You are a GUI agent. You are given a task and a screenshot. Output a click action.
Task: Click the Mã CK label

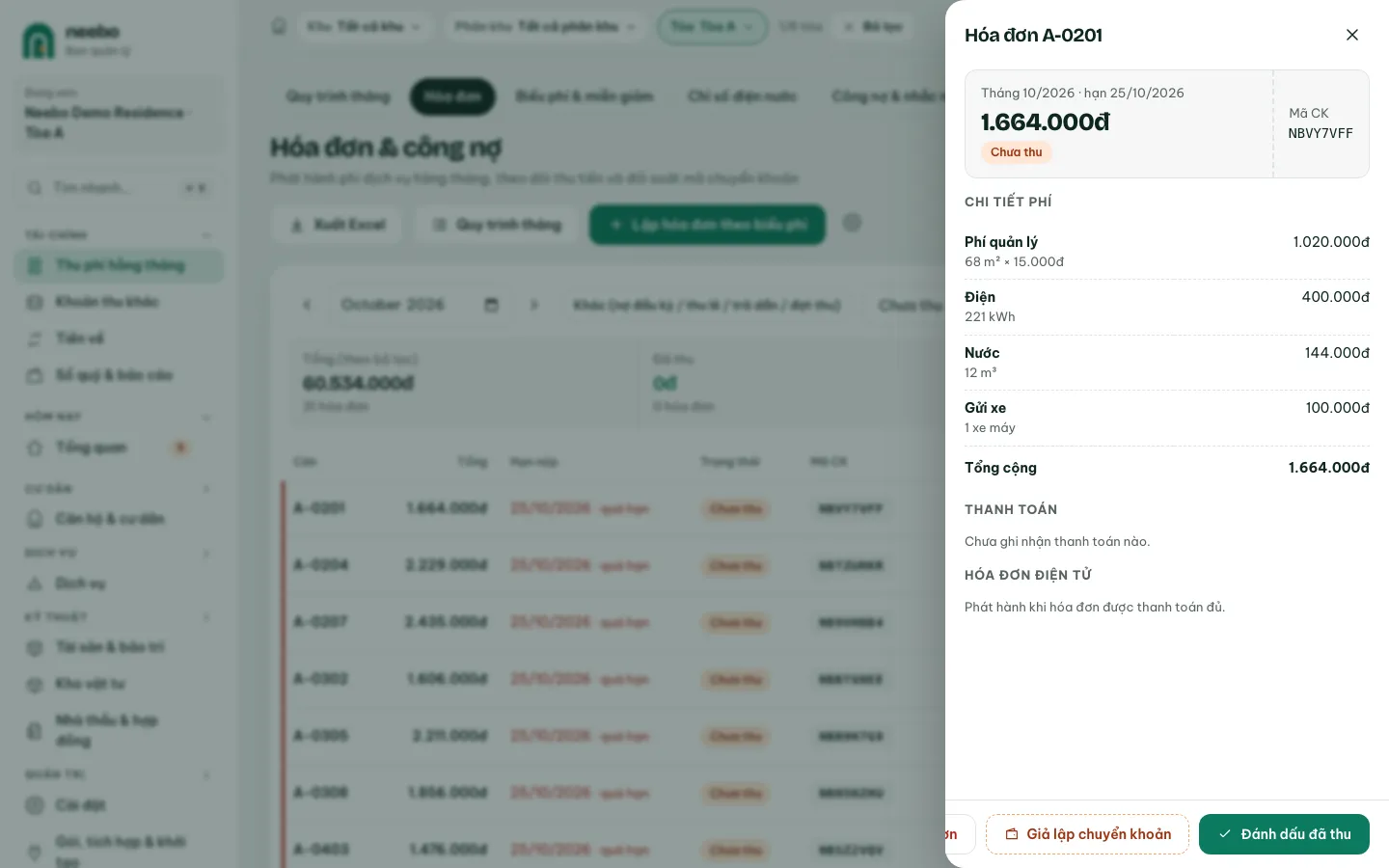1309,114
